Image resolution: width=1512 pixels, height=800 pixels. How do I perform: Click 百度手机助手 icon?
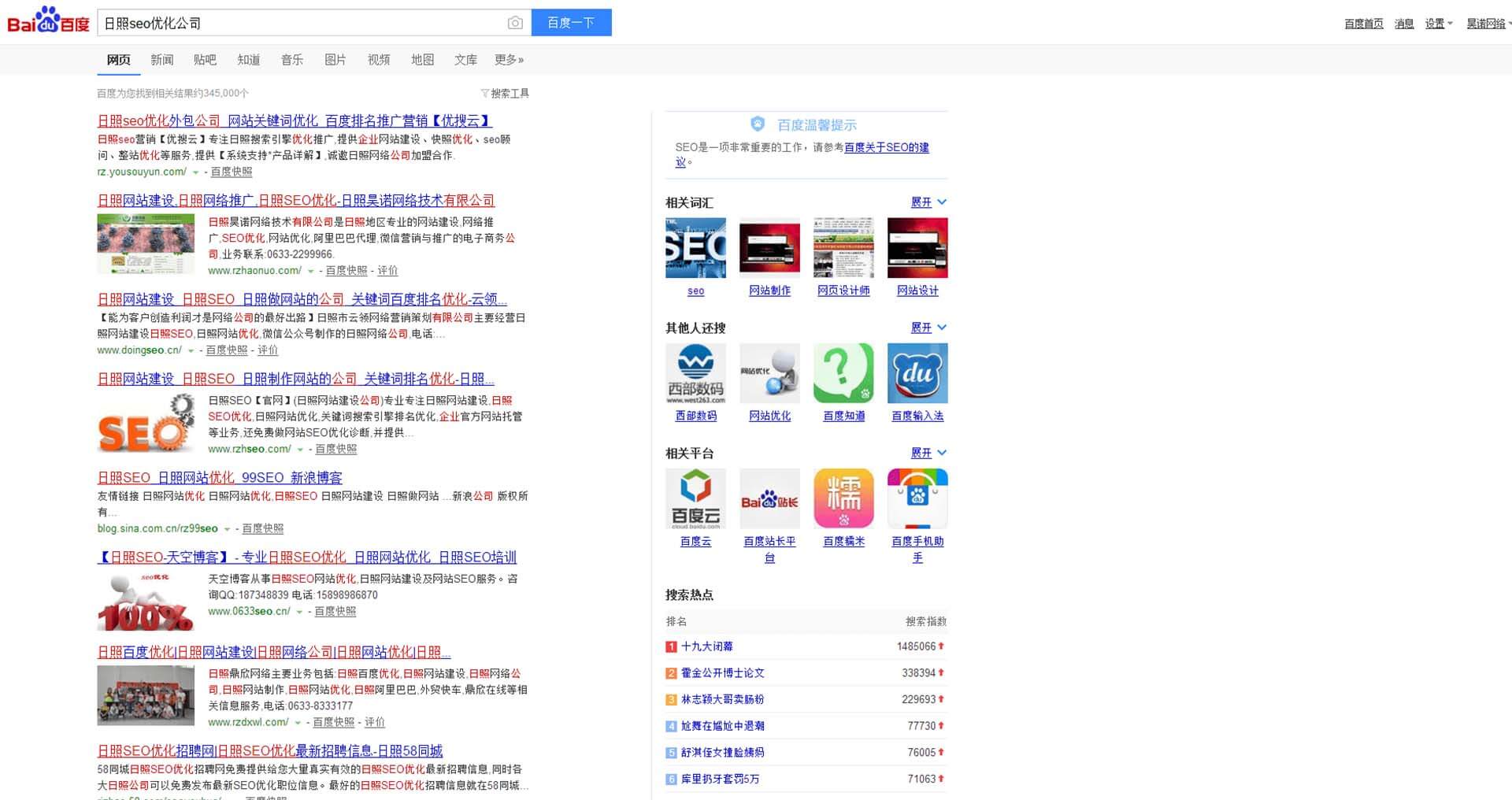pos(917,498)
